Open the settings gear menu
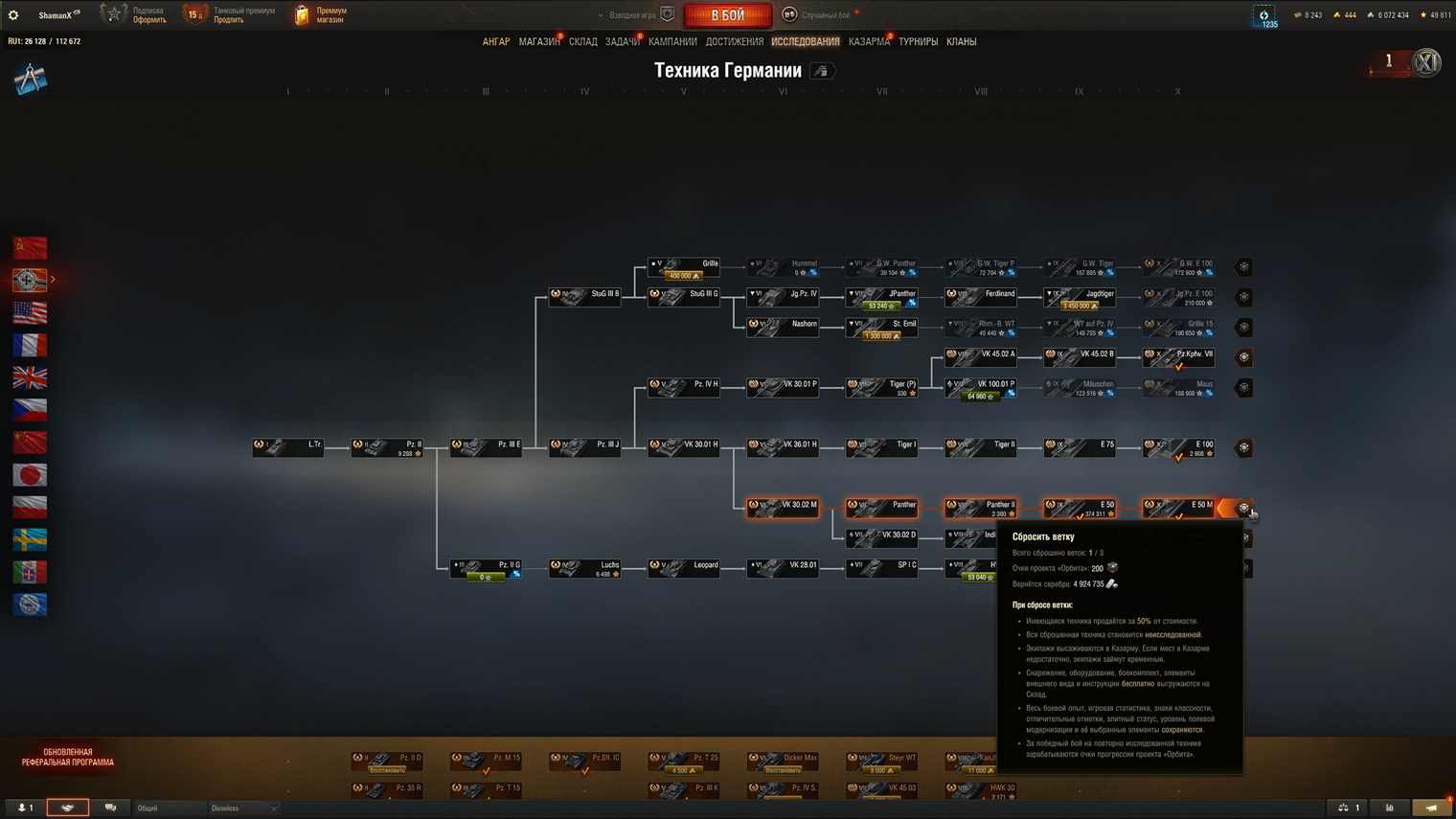Viewport: 1456px width, 819px height. coord(13,15)
